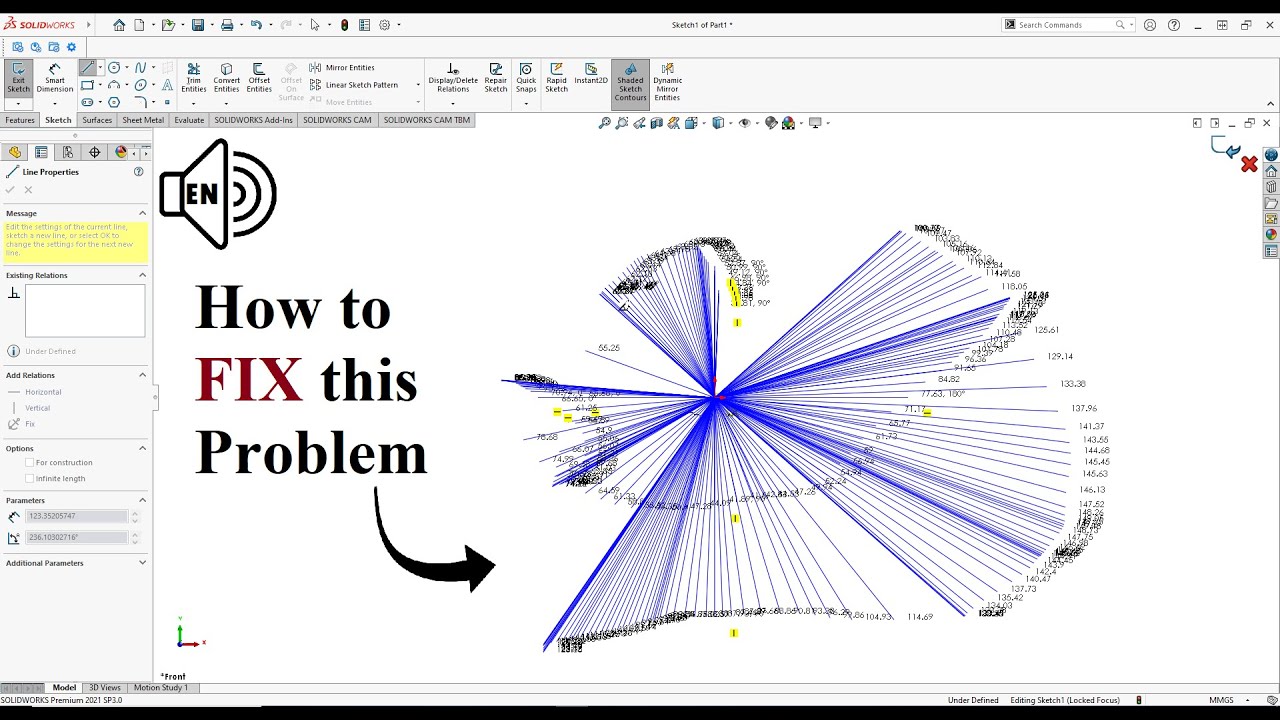Click the Save icon
Viewport: 1280px width, 720px height.
(x=198, y=25)
